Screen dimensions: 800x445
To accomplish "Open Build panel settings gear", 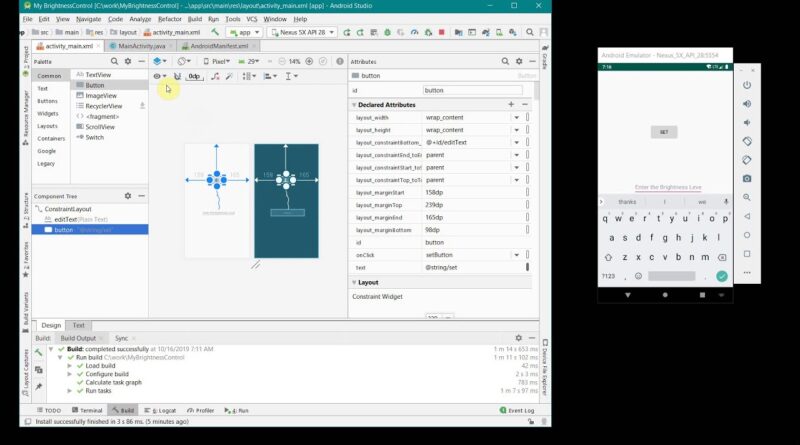I will click(x=518, y=338).
